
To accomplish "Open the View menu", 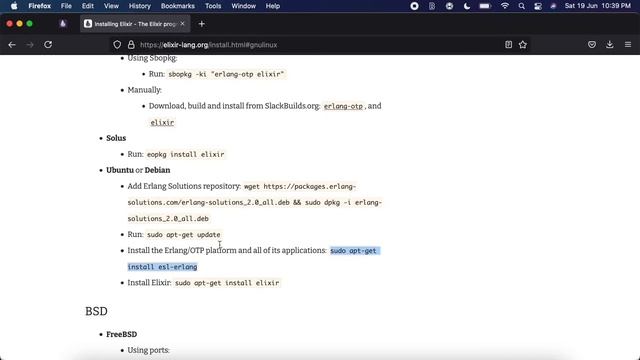I will point(111,6).
